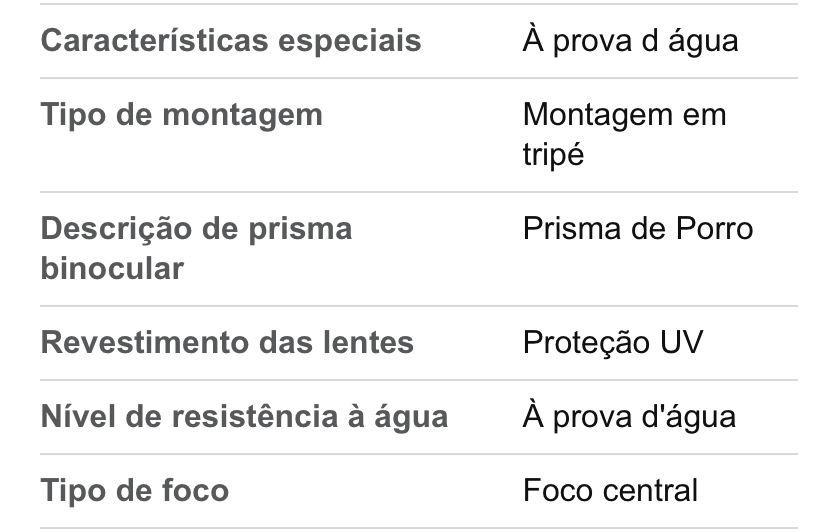This screenshot has height=532, width=828.
Task: Select the 'Montagem em tripé' value
Action: click(624, 134)
